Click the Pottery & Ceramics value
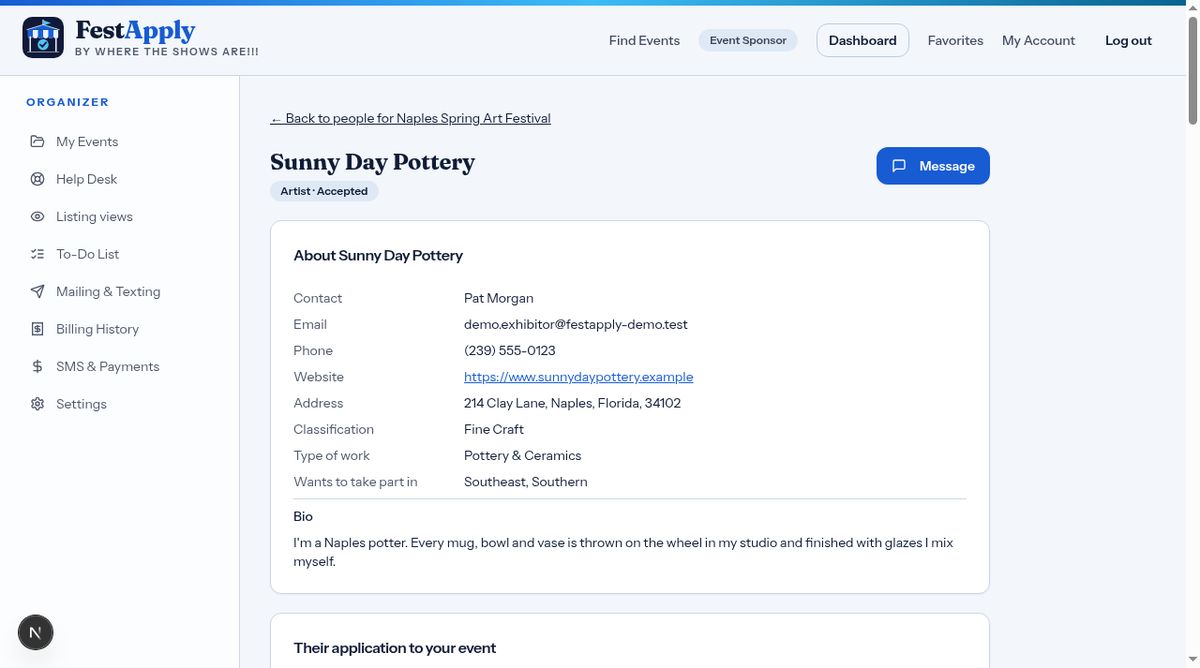 point(522,455)
